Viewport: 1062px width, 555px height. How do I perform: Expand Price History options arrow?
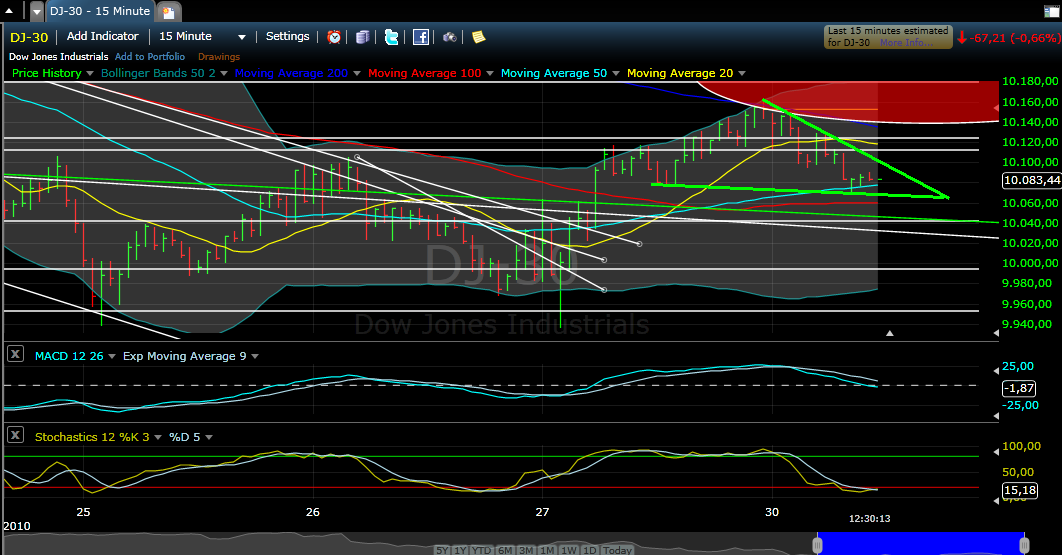pos(90,73)
